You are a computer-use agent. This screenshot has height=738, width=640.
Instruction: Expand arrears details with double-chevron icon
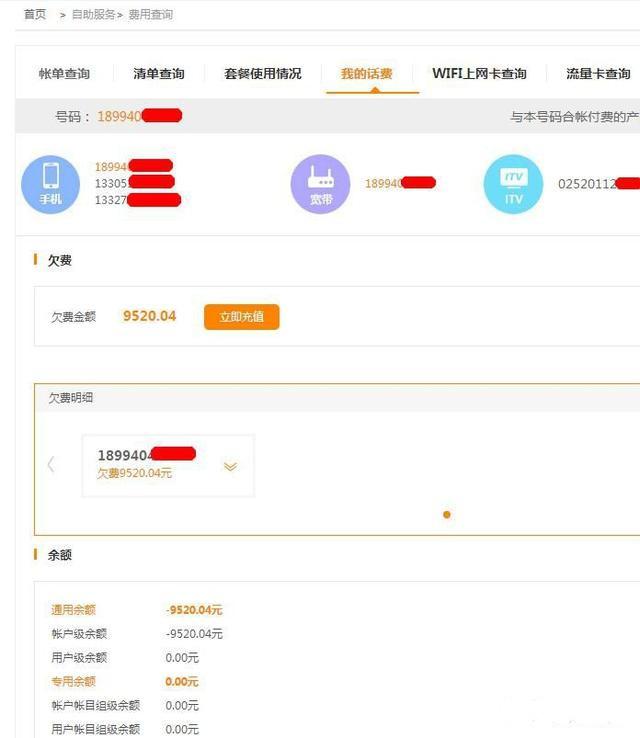pyautogui.click(x=230, y=466)
